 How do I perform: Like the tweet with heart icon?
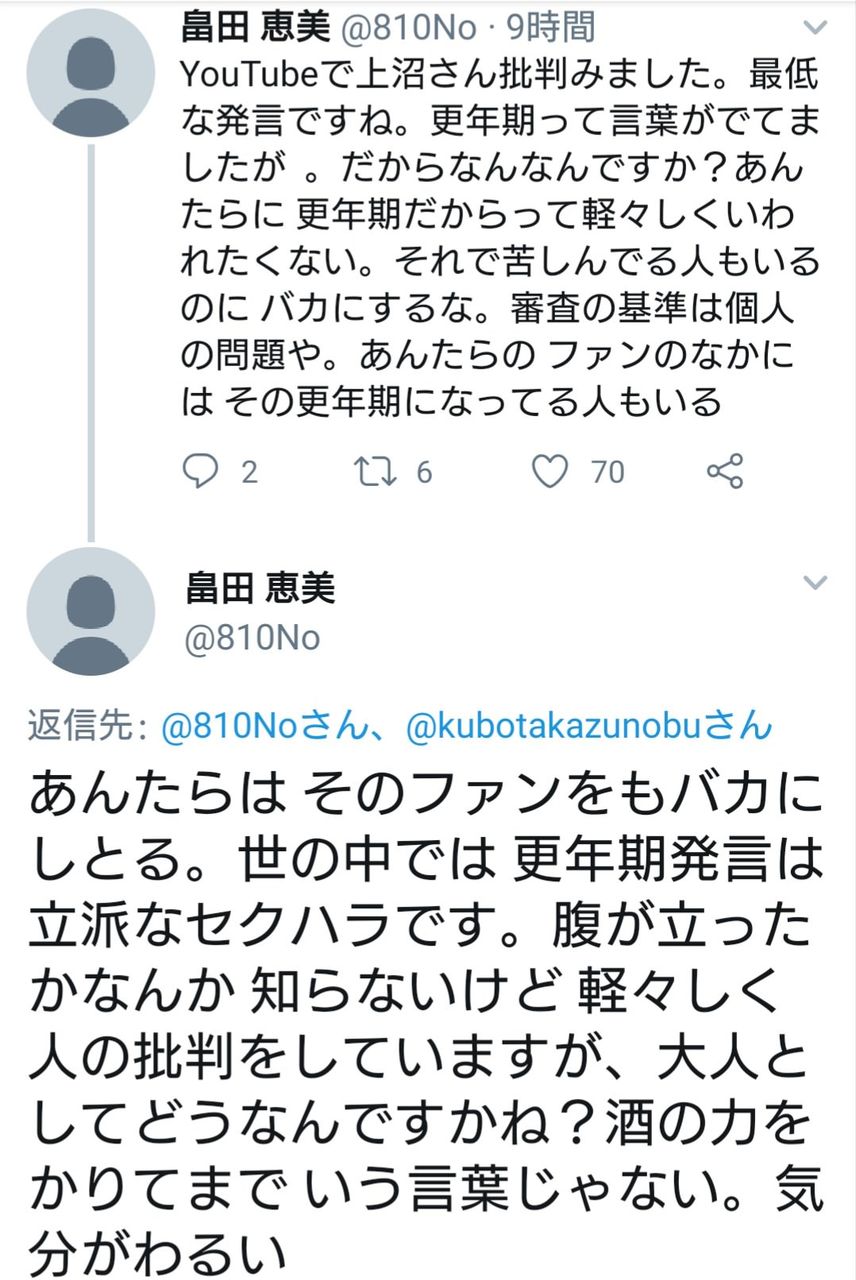coord(550,470)
